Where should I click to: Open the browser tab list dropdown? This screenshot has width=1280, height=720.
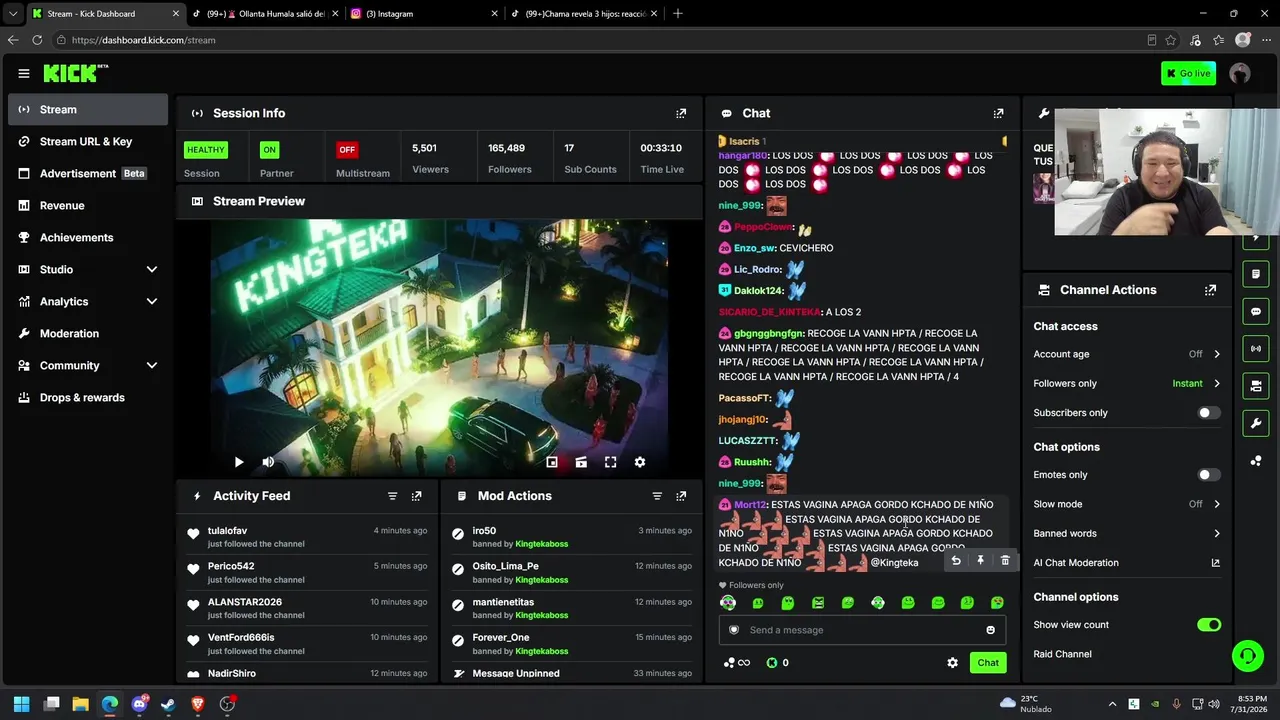point(13,14)
